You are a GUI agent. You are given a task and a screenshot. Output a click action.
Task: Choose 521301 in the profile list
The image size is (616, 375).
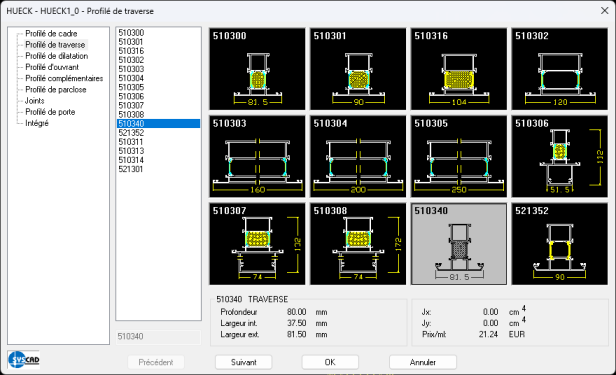(x=158, y=169)
